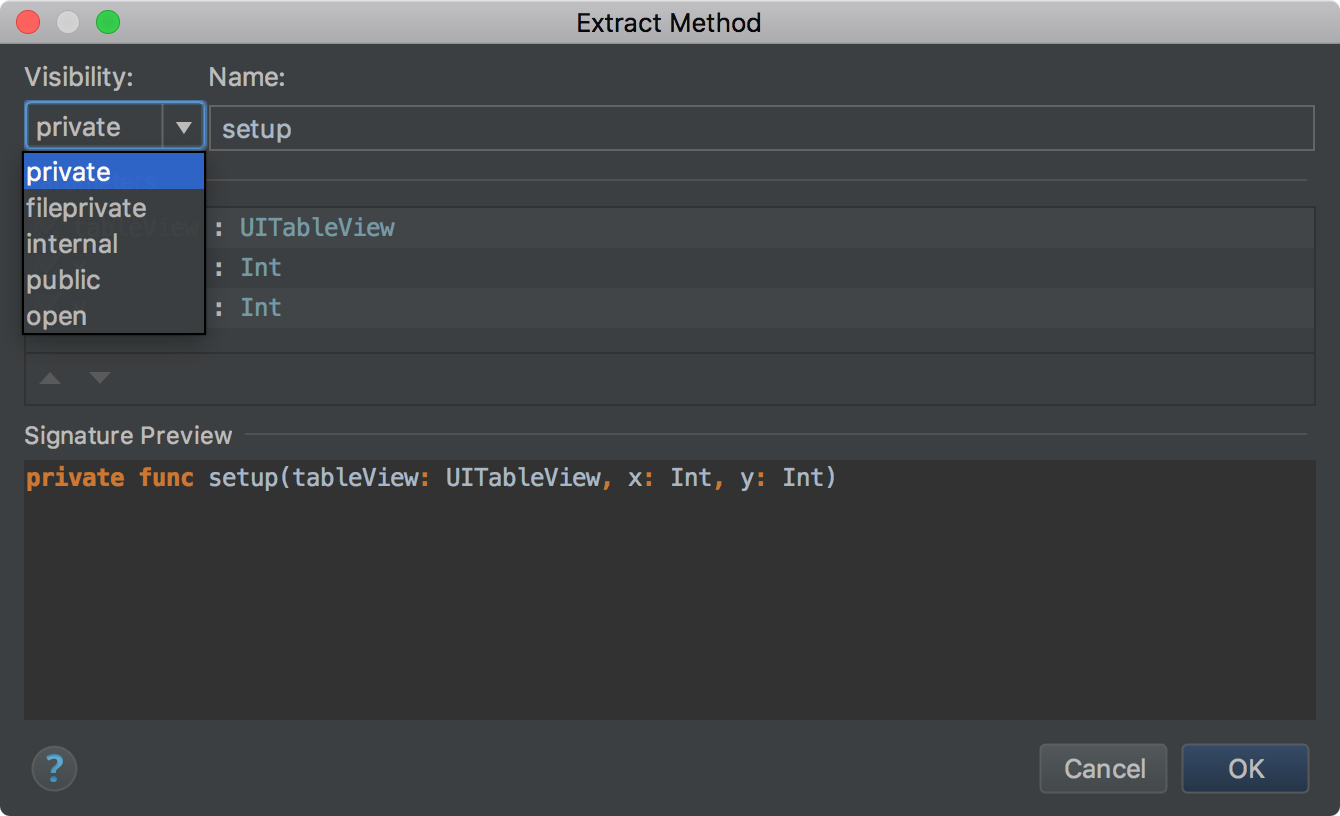Screen dimensions: 1340x816
Task: Click the move parameter up arrow
Action: [x=50, y=378]
